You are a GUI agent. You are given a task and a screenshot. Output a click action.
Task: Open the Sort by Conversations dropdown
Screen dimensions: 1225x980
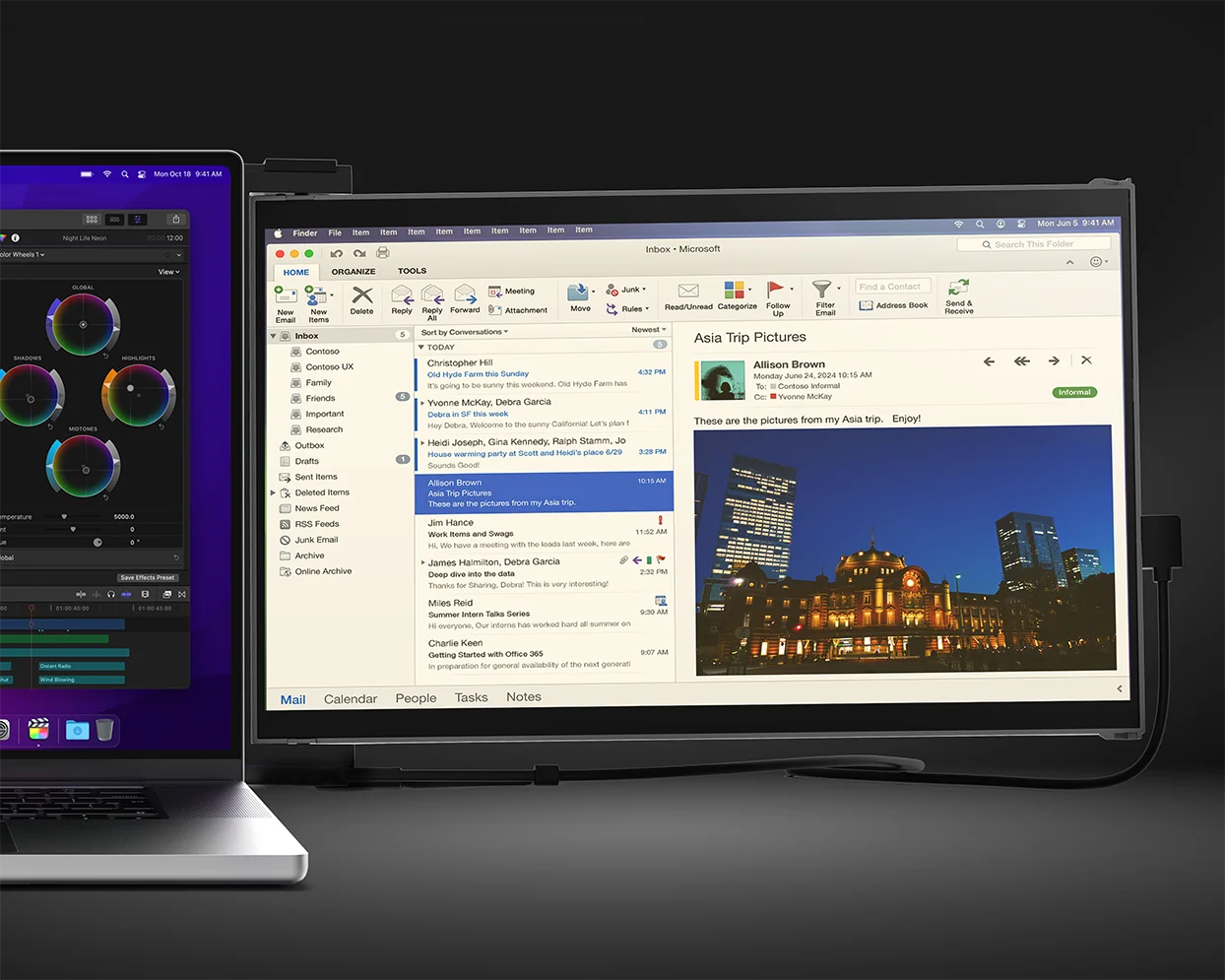click(x=465, y=332)
